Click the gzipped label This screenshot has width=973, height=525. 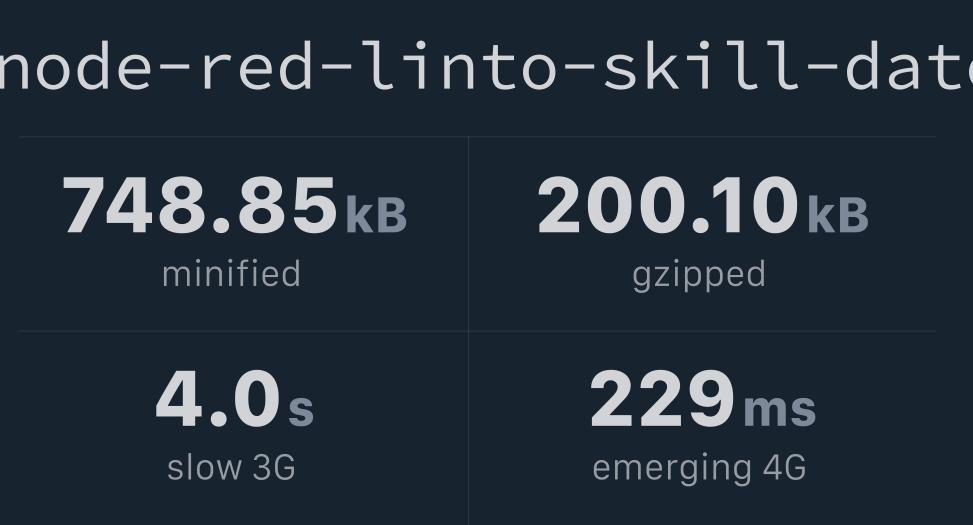click(699, 276)
